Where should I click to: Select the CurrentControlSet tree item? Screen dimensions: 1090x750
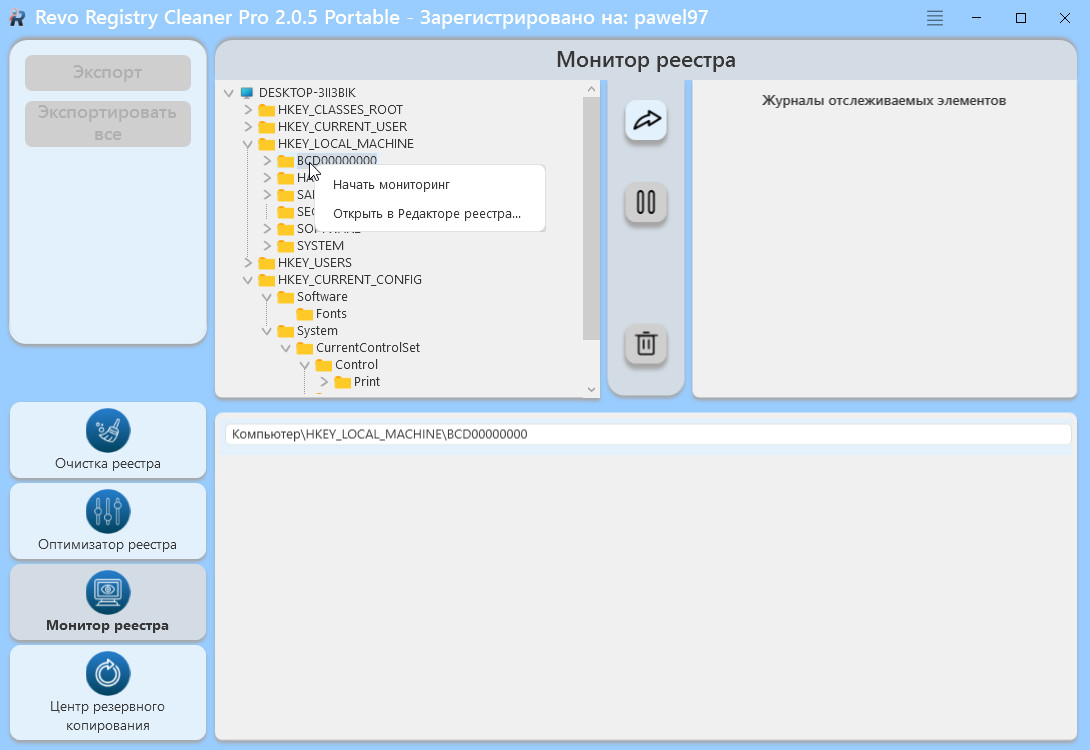pos(367,348)
